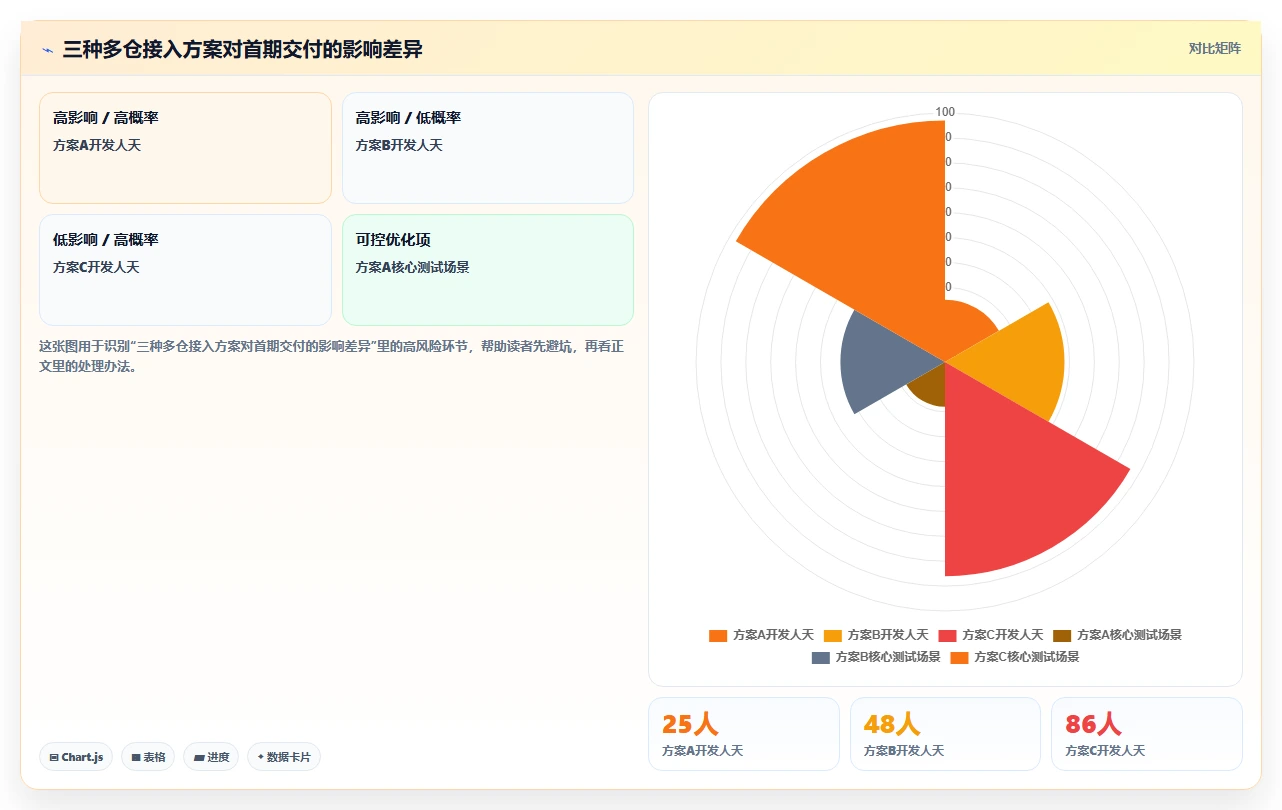Toggle the 方案A核心测试场景 legend item
Viewport: 1282px width, 810px height.
[x=1118, y=635]
